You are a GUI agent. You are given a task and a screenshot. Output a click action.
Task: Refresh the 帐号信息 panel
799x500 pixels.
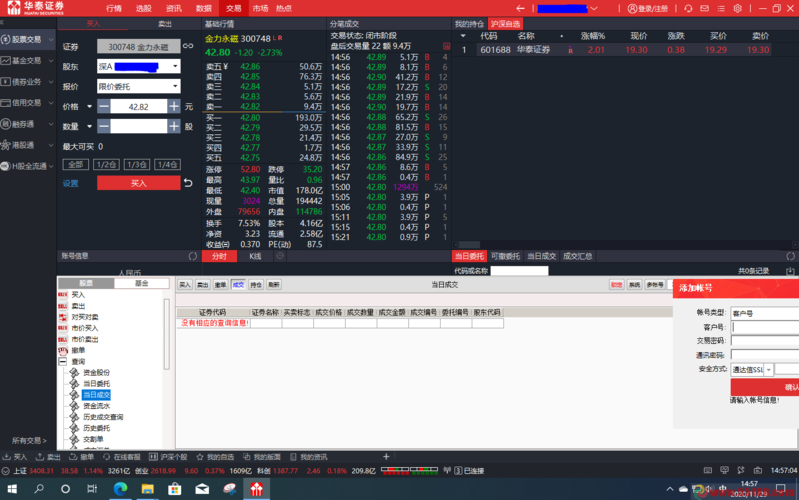click(x=193, y=256)
